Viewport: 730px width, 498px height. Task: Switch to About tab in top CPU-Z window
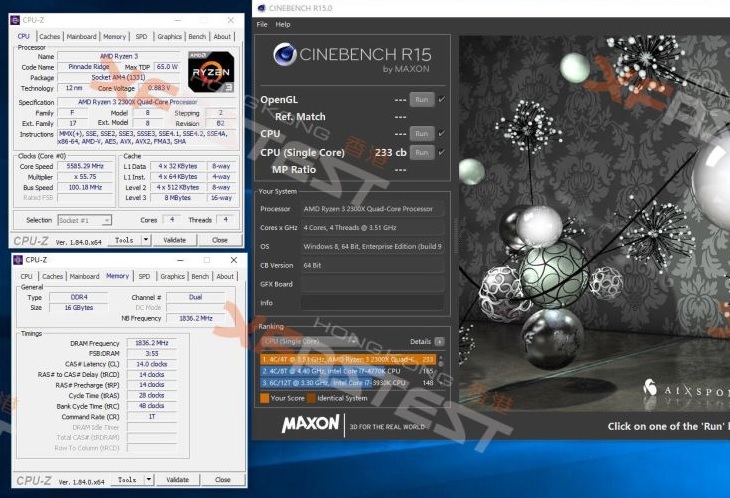pyautogui.click(x=222, y=36)
